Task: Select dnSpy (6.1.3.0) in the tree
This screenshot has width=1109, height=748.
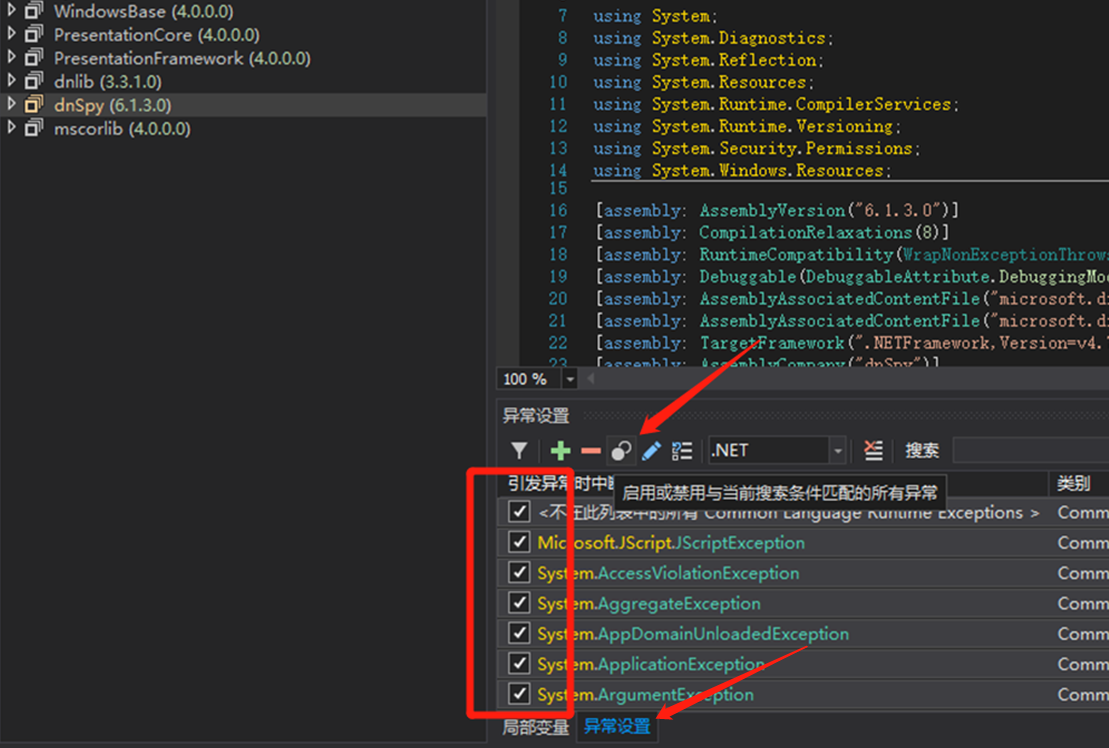Action: [x=112, y=105]
